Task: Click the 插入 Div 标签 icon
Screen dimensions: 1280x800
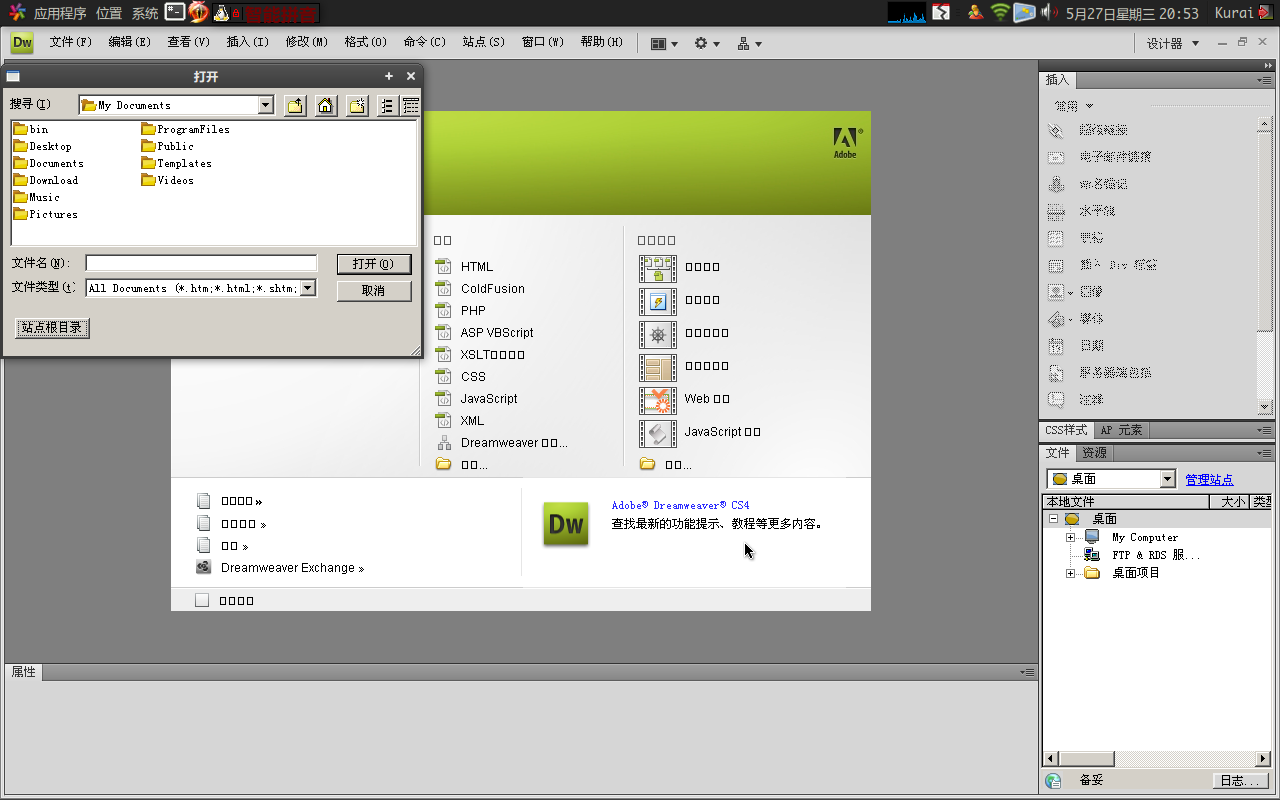Action: [x=1056, y=265]
